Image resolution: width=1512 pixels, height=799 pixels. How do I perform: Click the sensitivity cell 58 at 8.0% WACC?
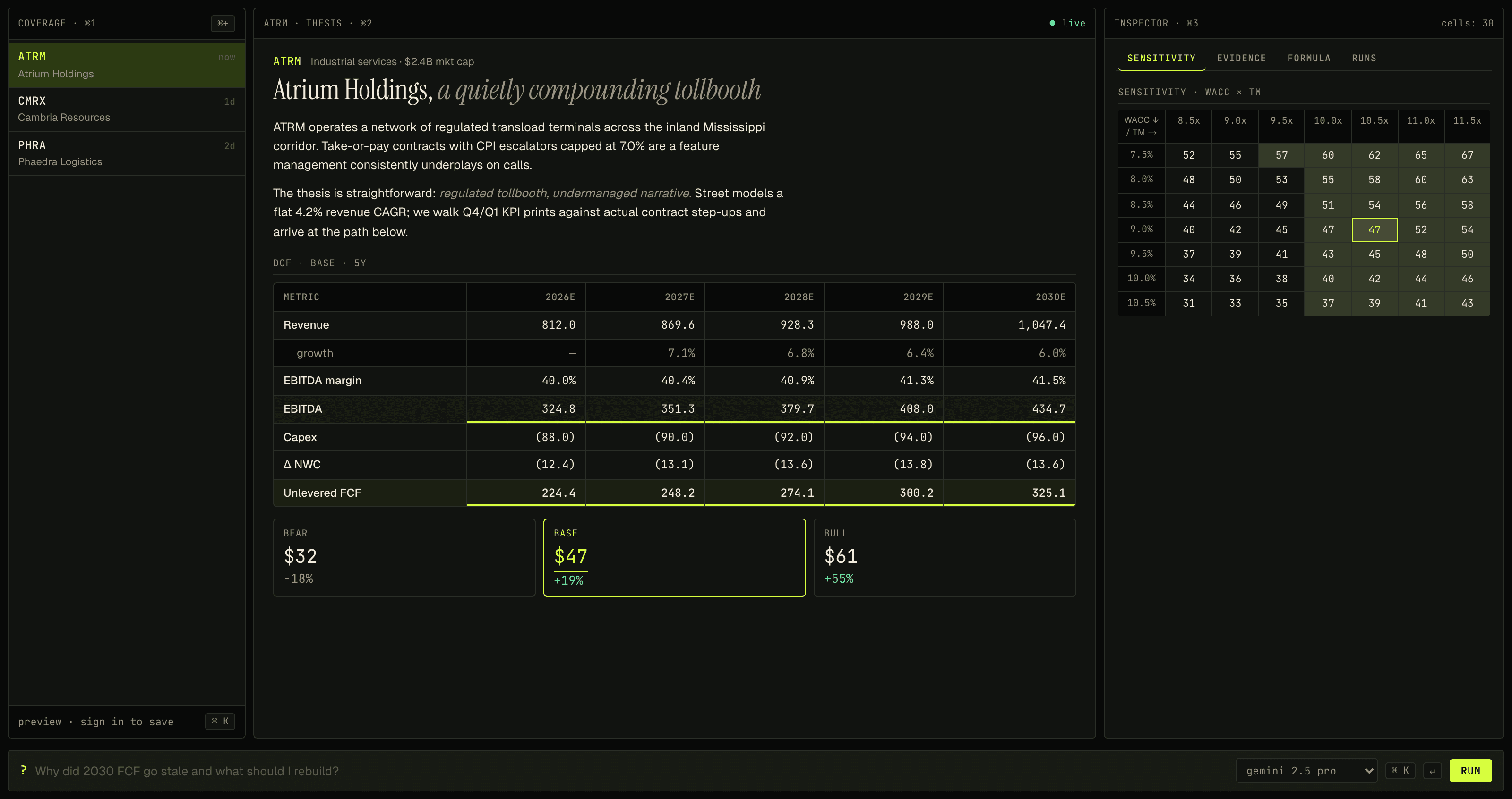[x=1374, y=179]
